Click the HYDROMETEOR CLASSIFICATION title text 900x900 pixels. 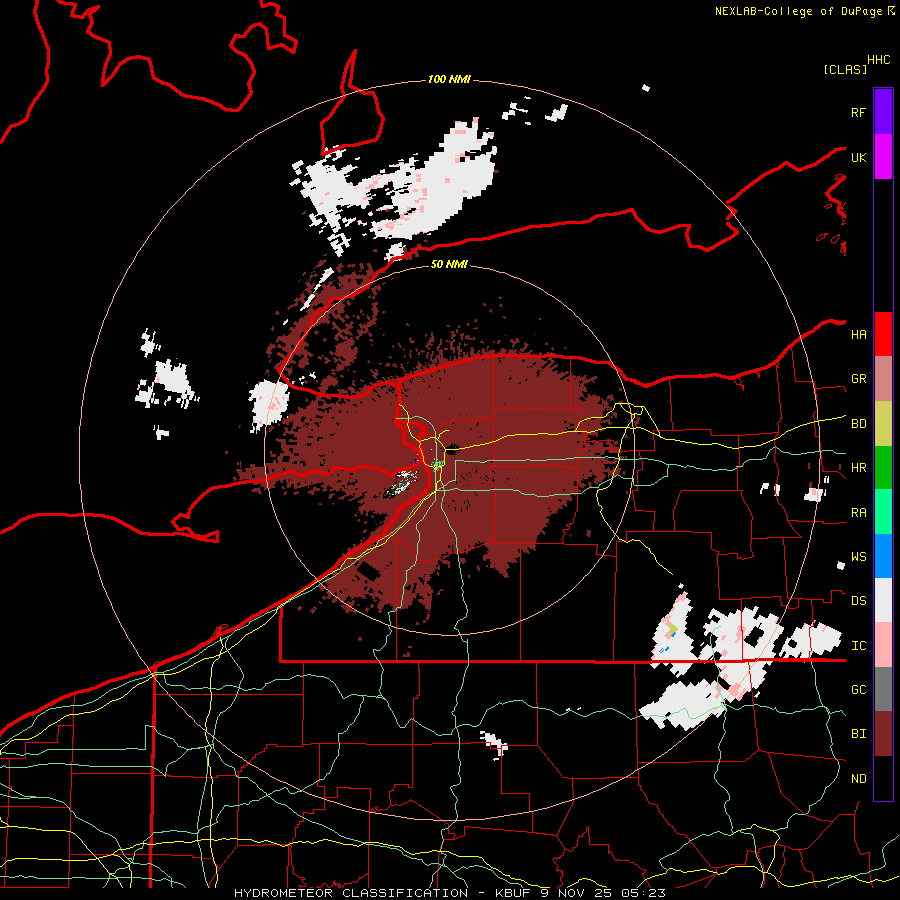(351, 893)
